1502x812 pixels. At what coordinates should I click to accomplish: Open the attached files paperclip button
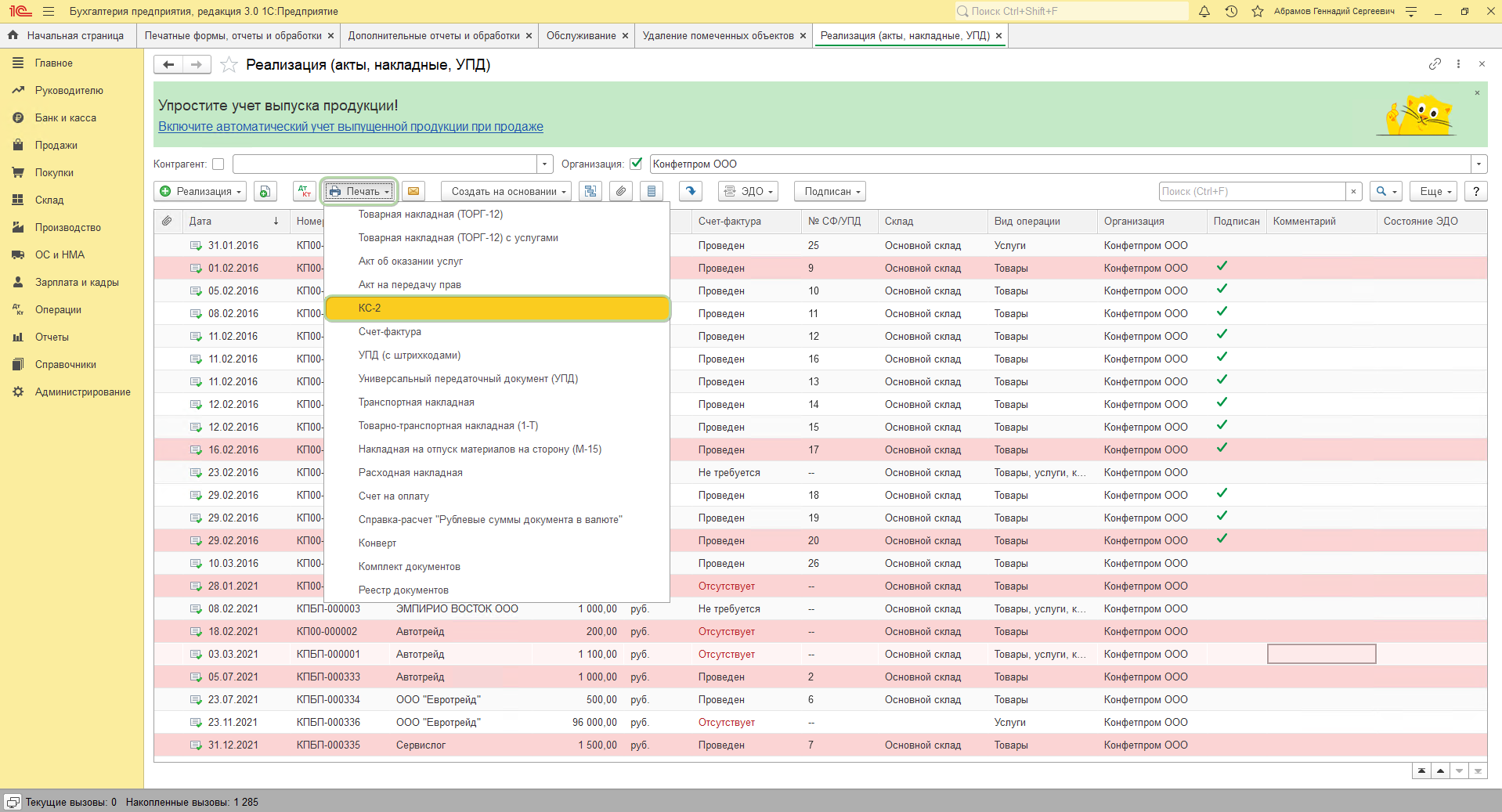(x=621, y=192)
